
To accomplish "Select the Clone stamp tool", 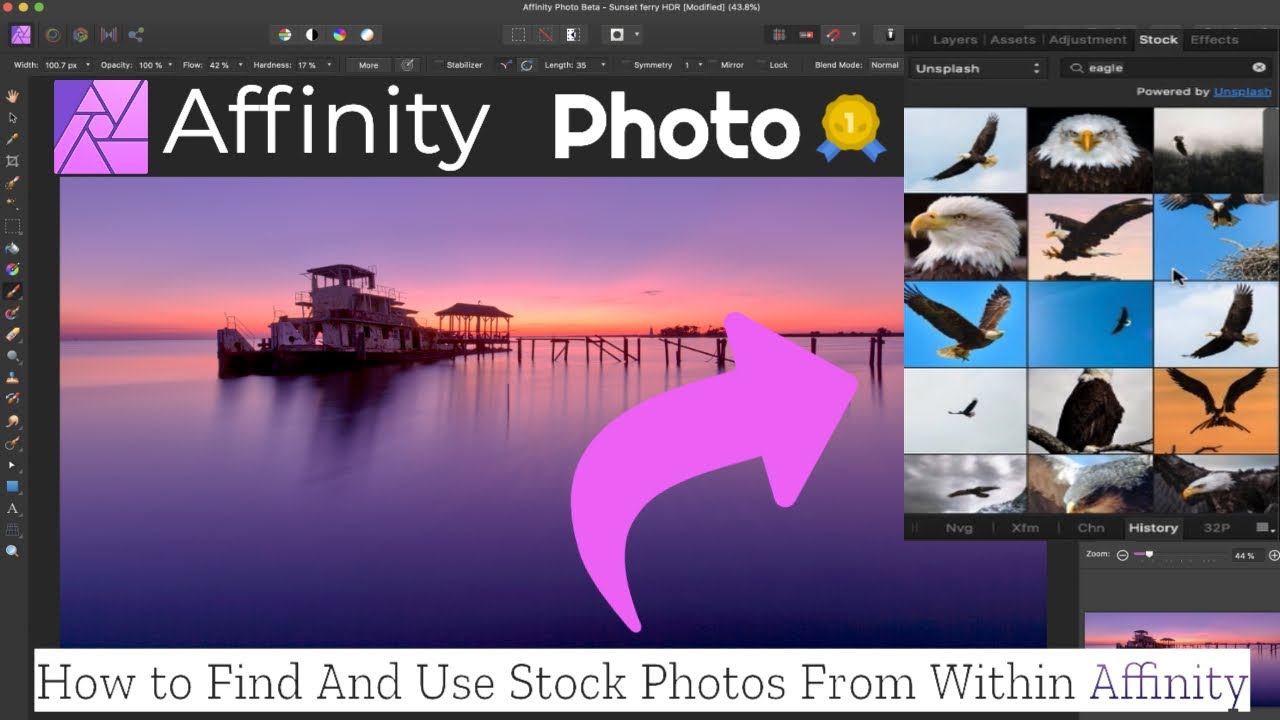I will (13, 378).
